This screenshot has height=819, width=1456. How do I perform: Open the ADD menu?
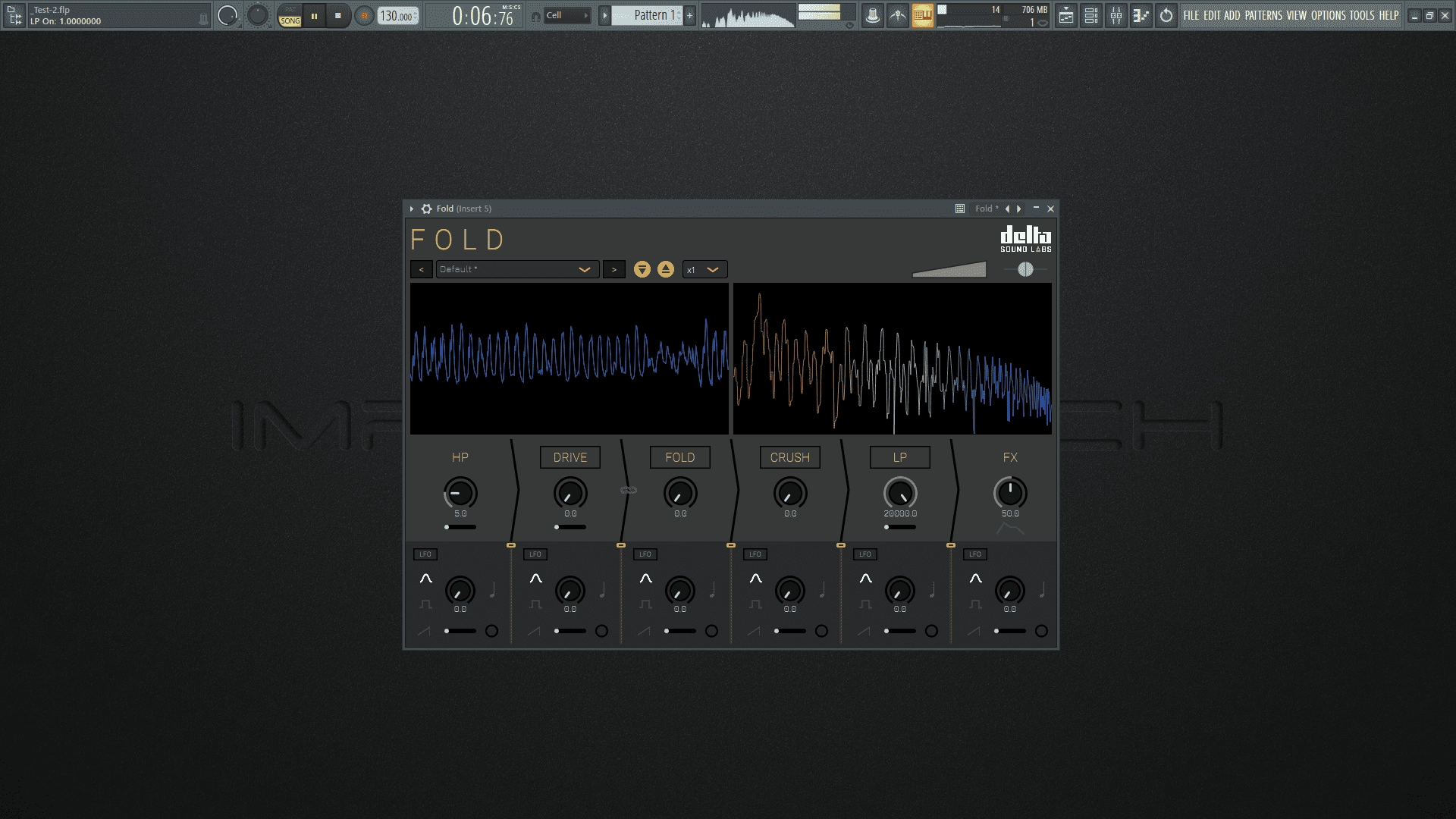coord(1232,15)
